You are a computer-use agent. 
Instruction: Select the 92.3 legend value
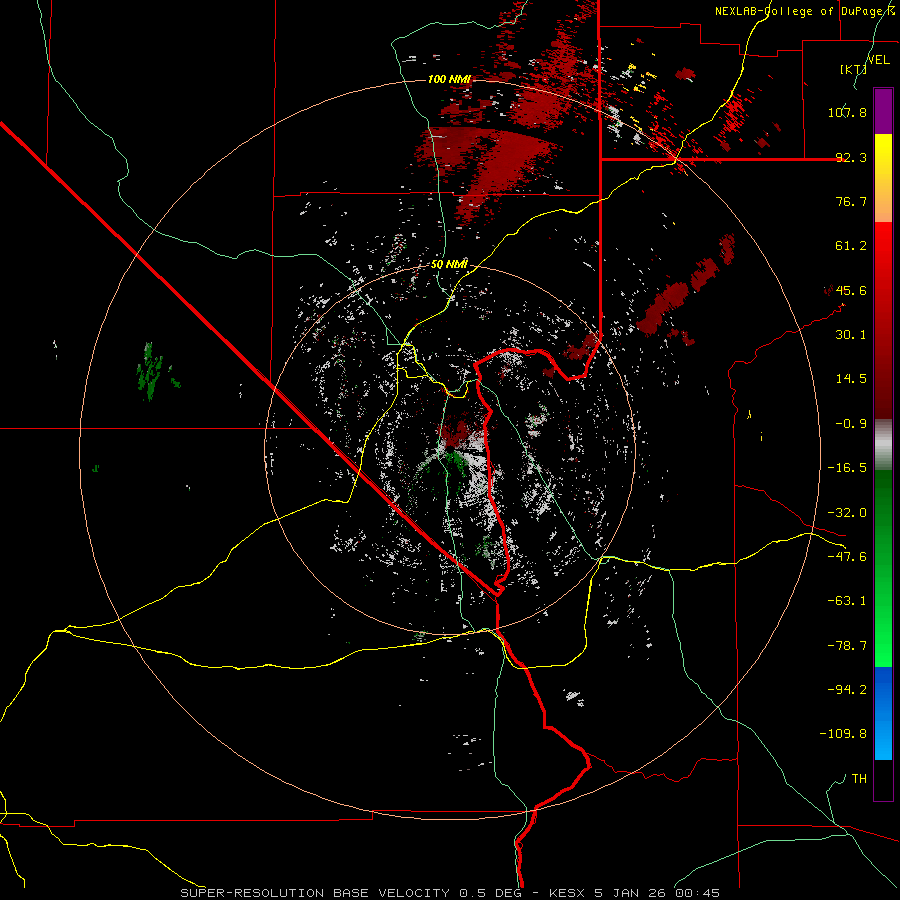[x=851, y=157]
